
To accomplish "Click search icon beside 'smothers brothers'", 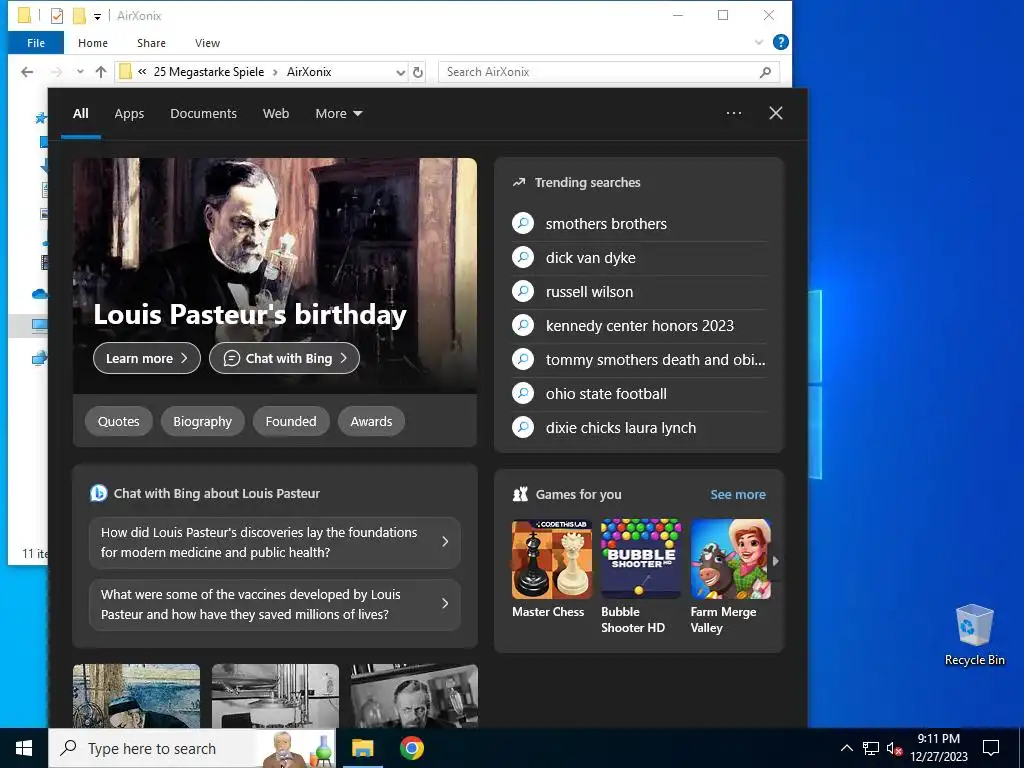I will (522, 223).
